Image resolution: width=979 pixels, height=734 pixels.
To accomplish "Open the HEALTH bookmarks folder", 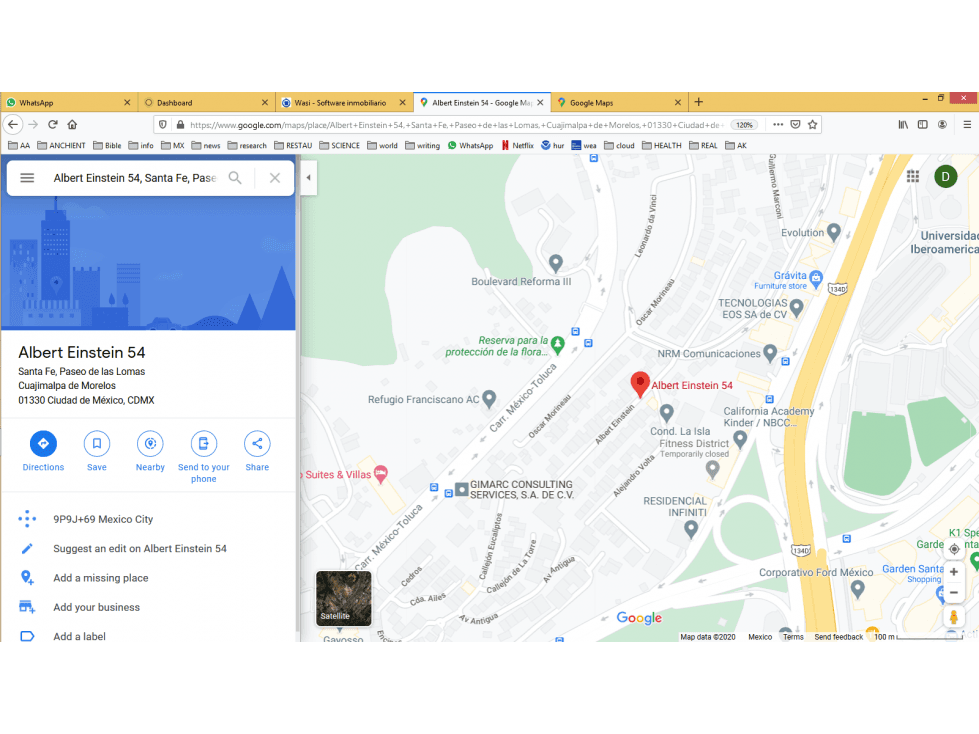I will click(x=662, y=145).
